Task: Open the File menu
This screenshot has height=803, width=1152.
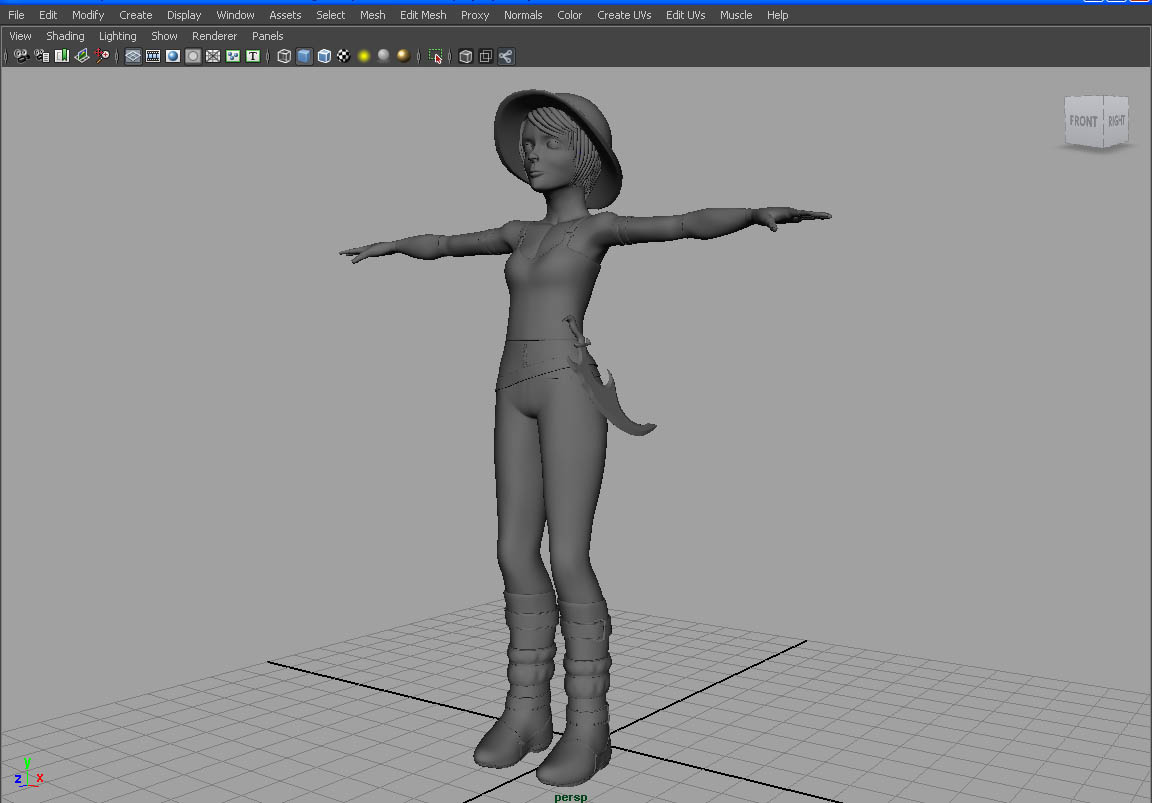Action: coord(16,15)
